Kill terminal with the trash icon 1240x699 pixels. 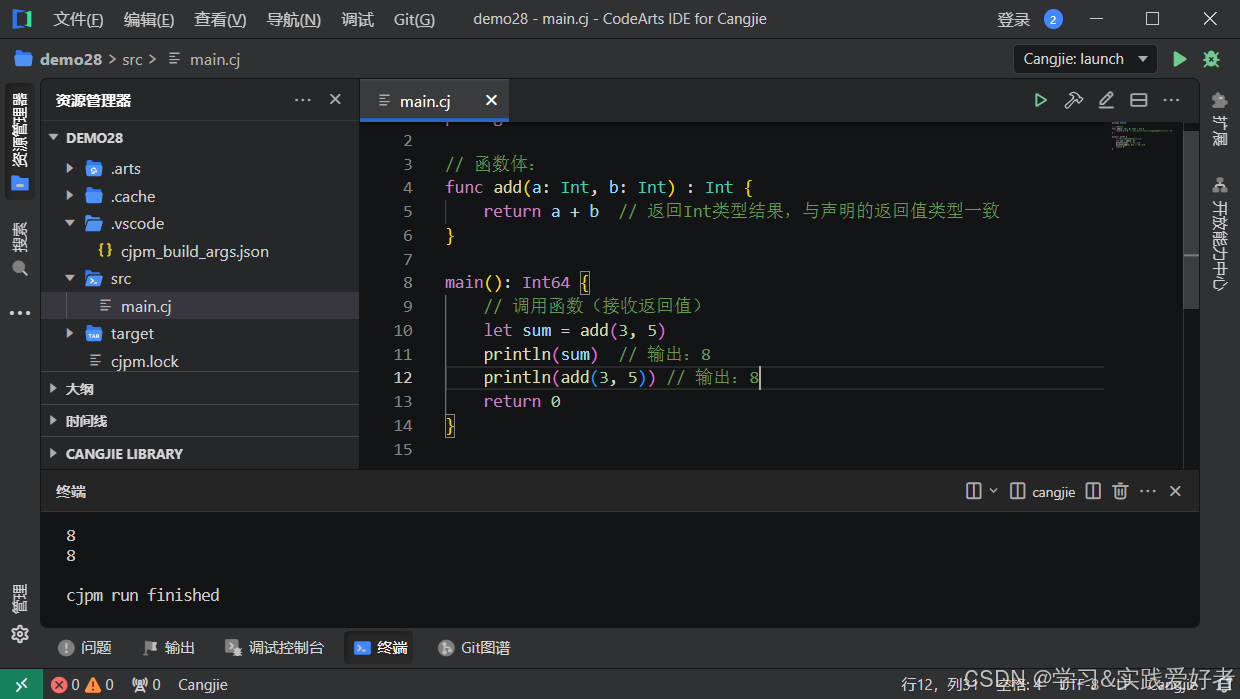[x=1120, y=491]
